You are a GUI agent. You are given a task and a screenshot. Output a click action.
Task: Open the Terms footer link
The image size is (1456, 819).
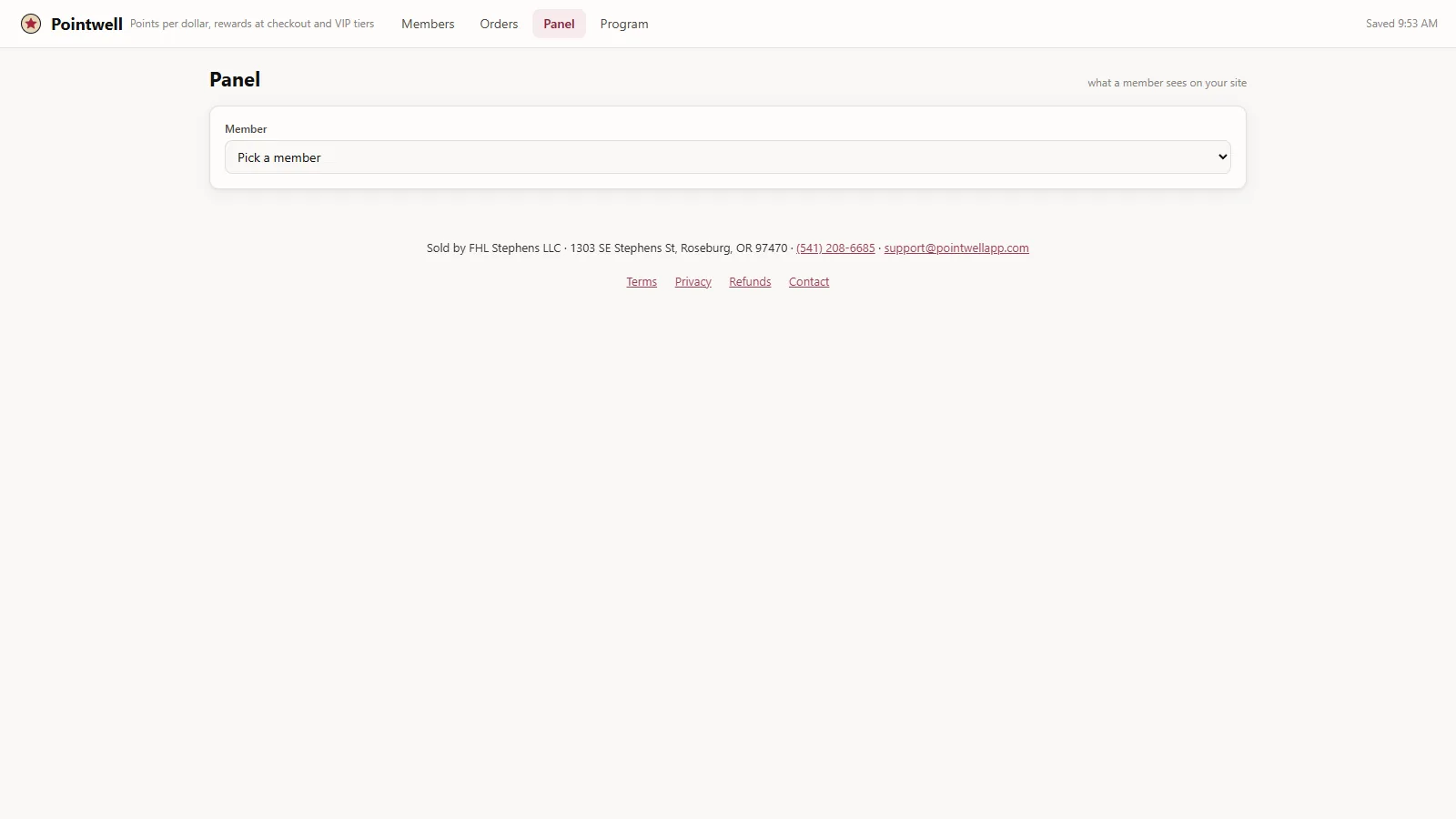[642, 282]
